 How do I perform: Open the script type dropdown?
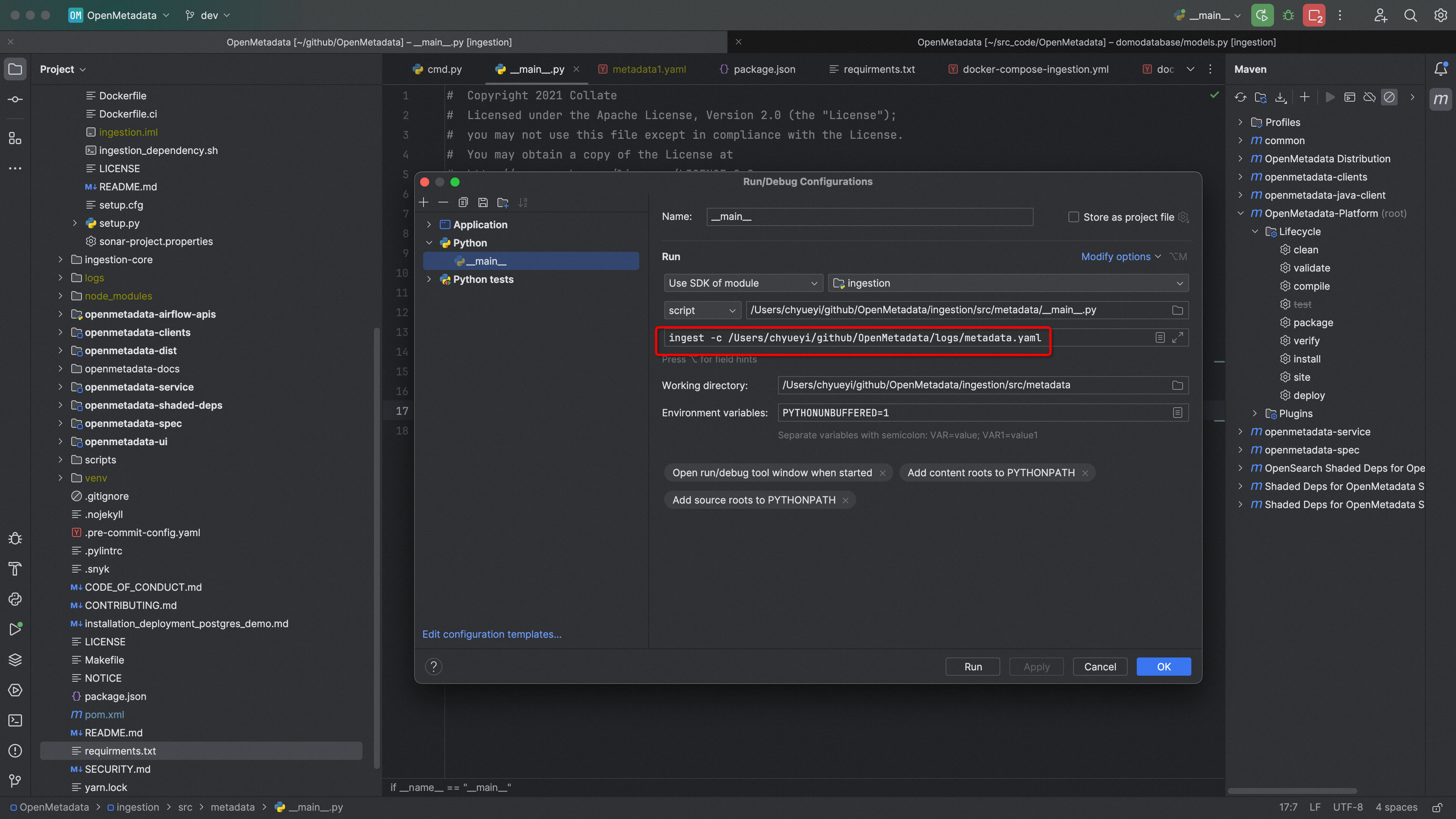[x=702, y=310]
